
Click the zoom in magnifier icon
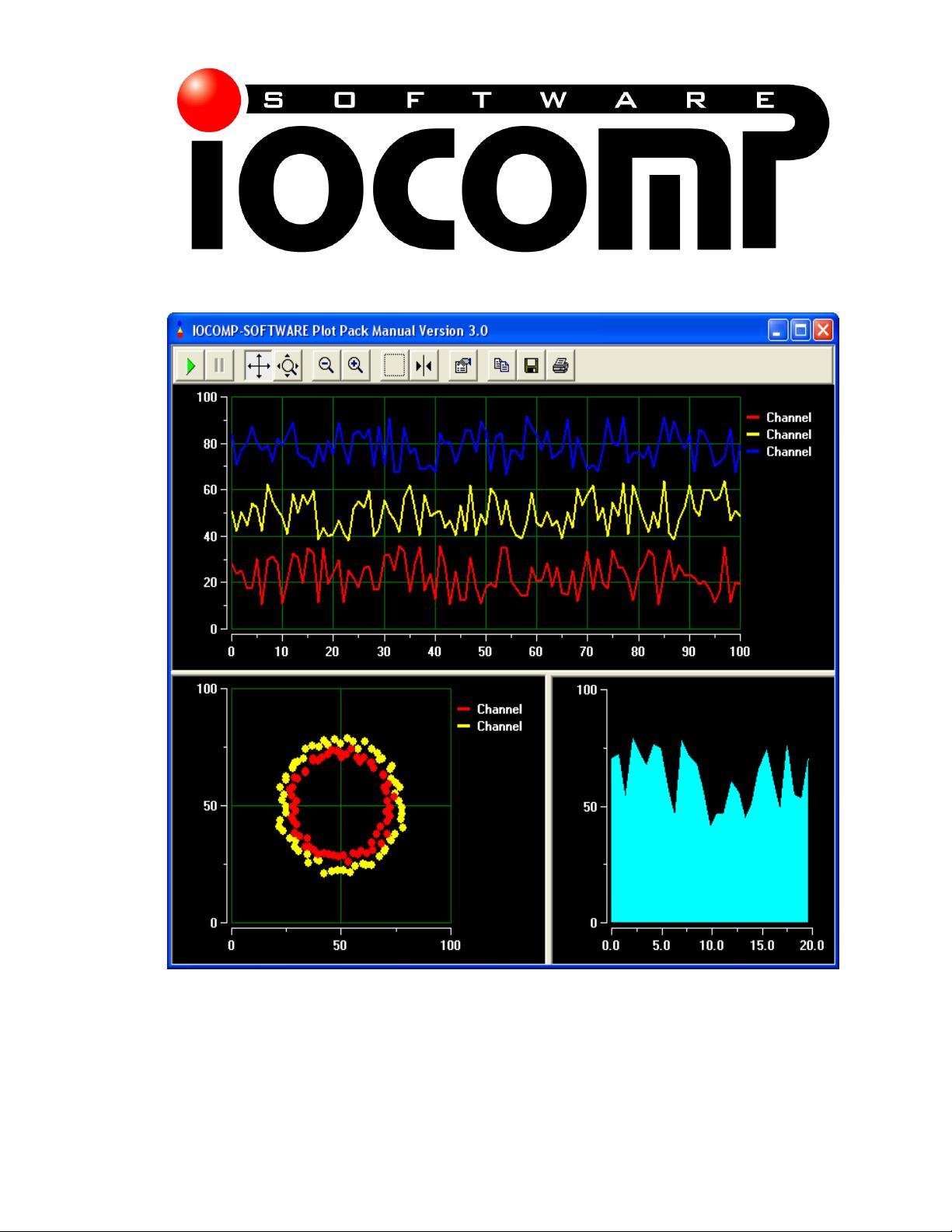point(356,365)
